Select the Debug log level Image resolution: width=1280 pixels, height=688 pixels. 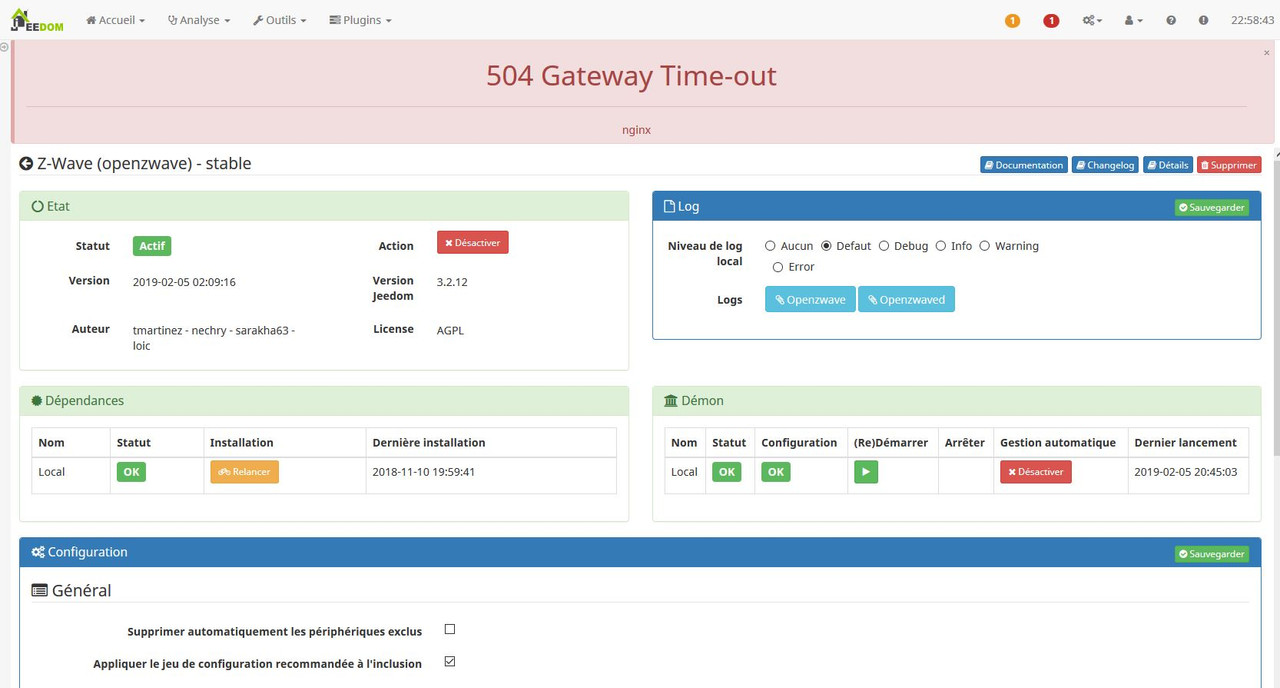pyautogui.click(x=884, y=246)
